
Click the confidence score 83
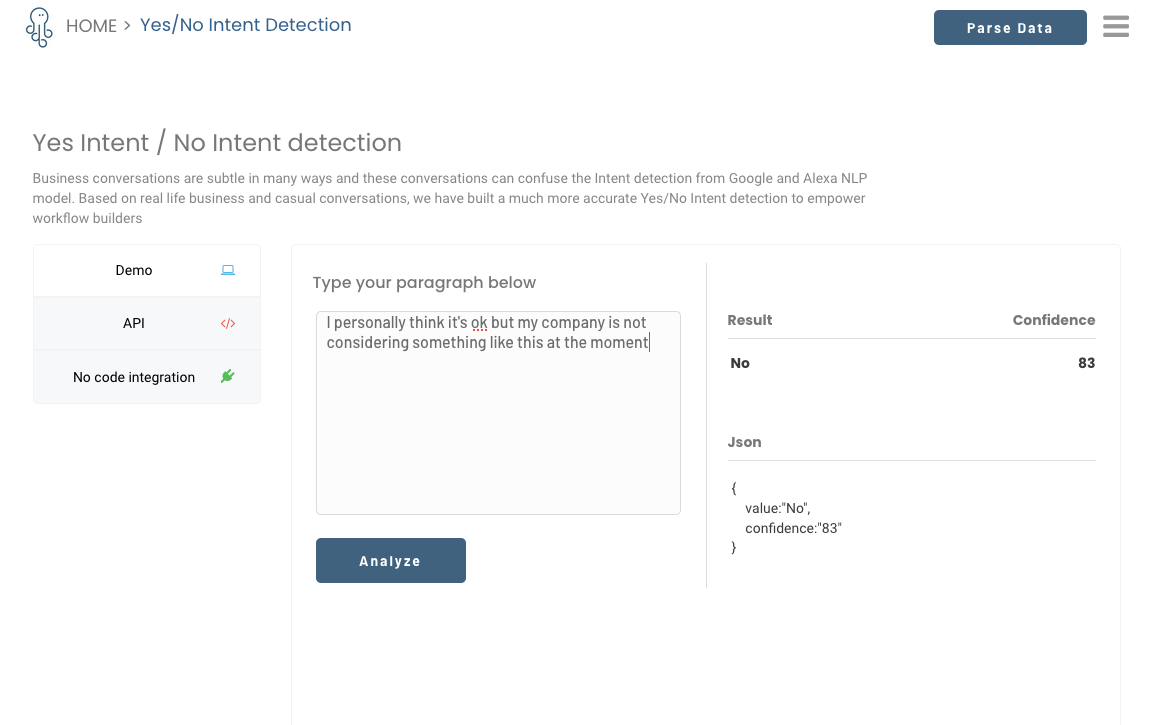coord(1086,363)
